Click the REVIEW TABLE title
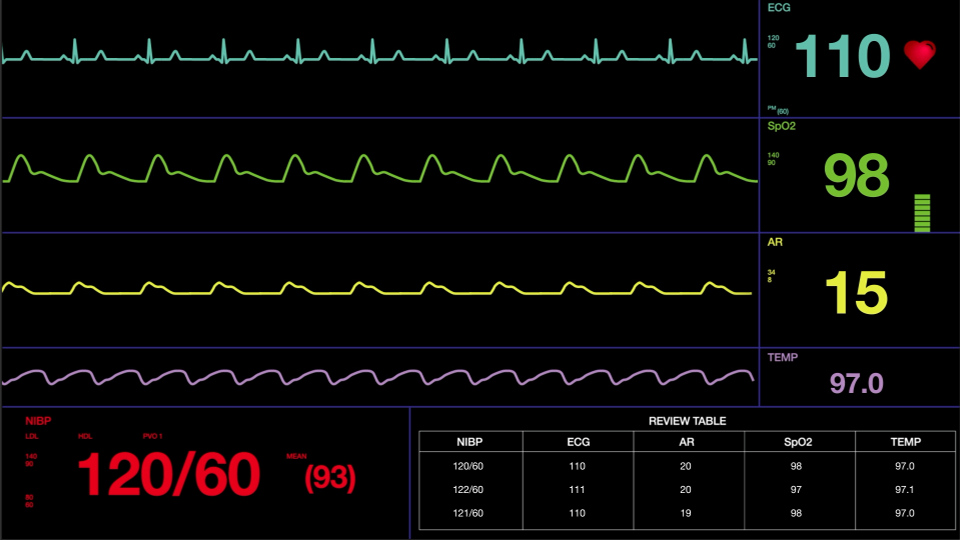 pyautogui.click(x=687, y=421)
